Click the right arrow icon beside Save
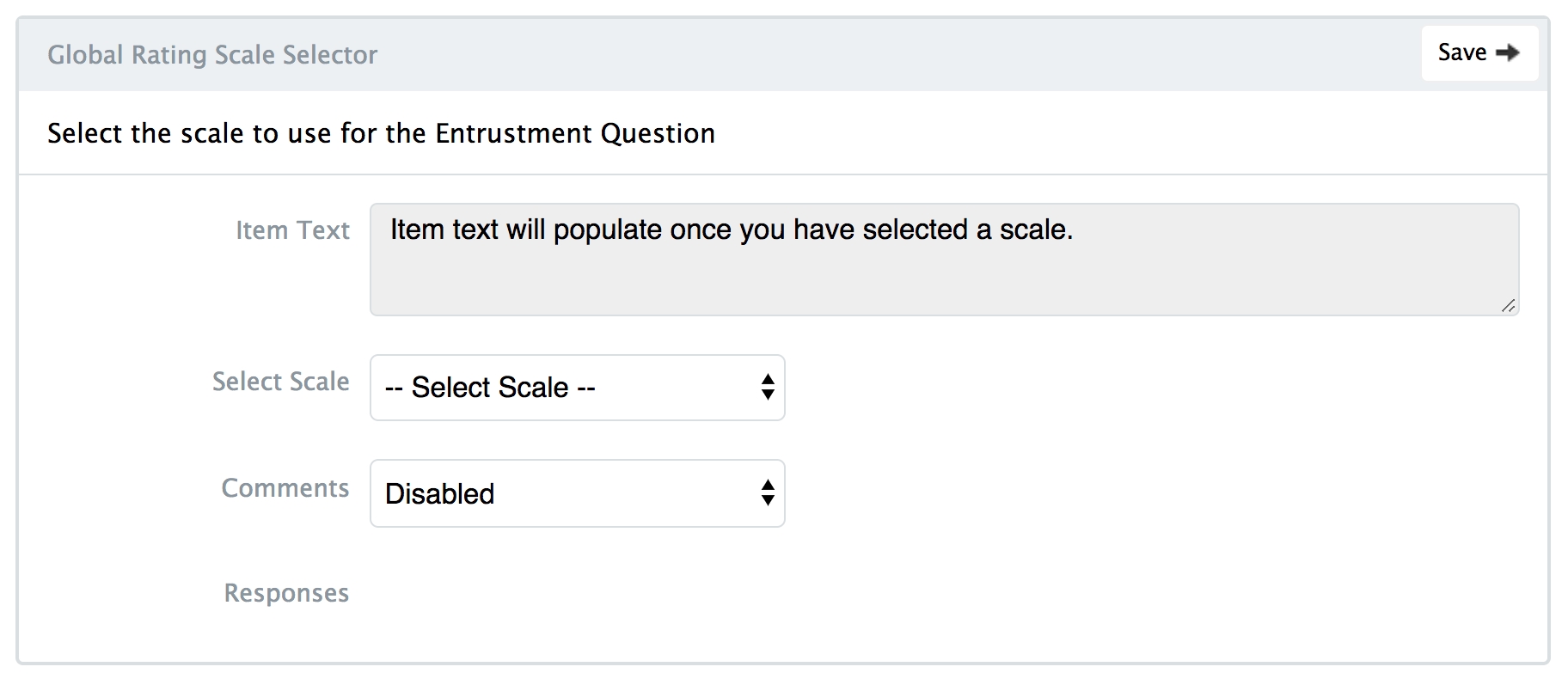 (x=1508, y=53)
